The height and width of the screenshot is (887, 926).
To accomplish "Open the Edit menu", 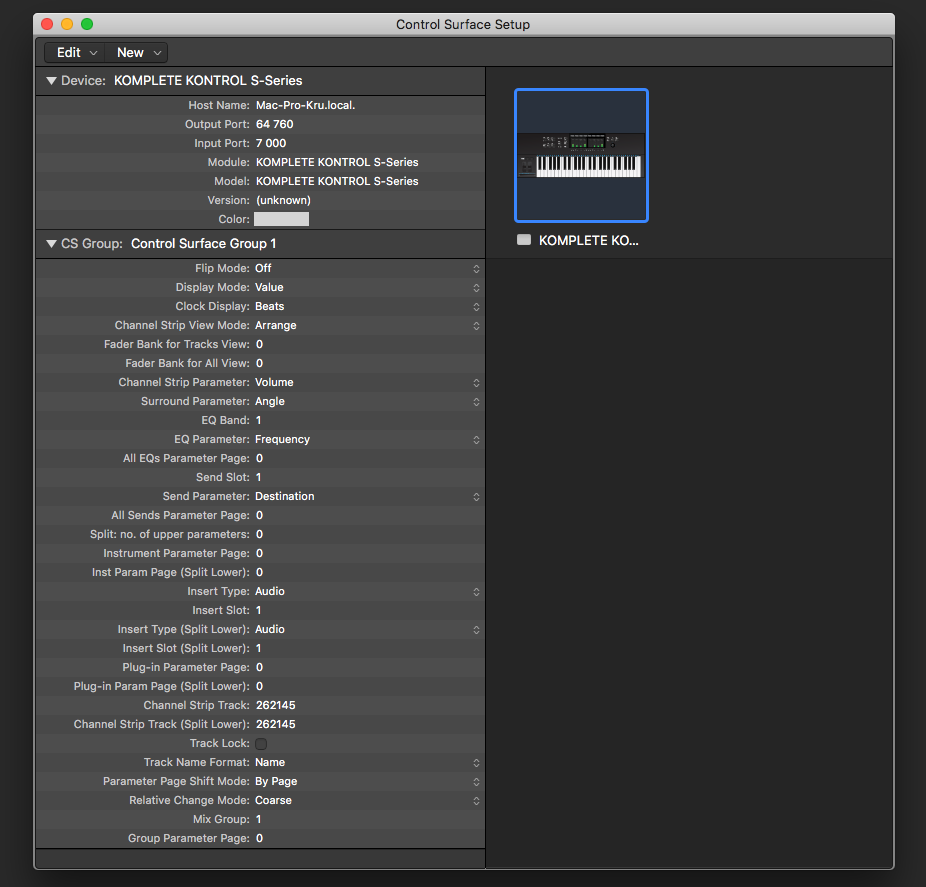I will pos(75,53).
